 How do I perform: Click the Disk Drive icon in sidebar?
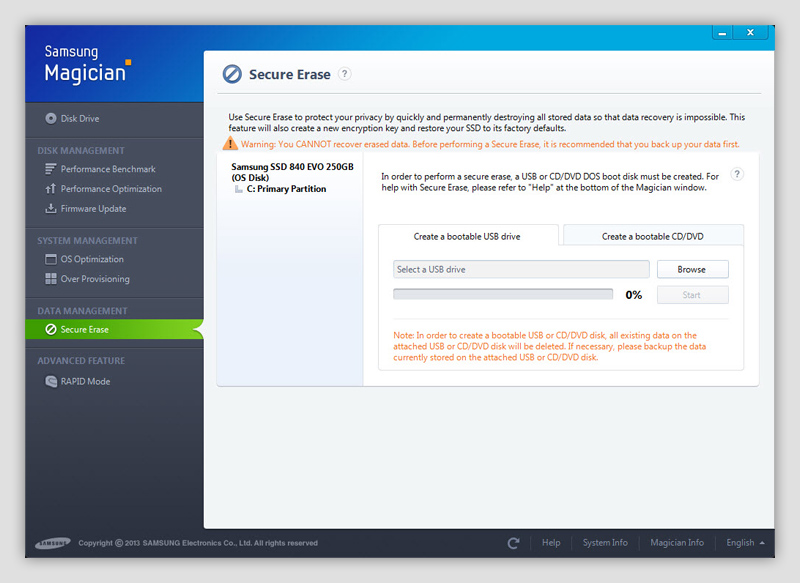tap(51, 118)
